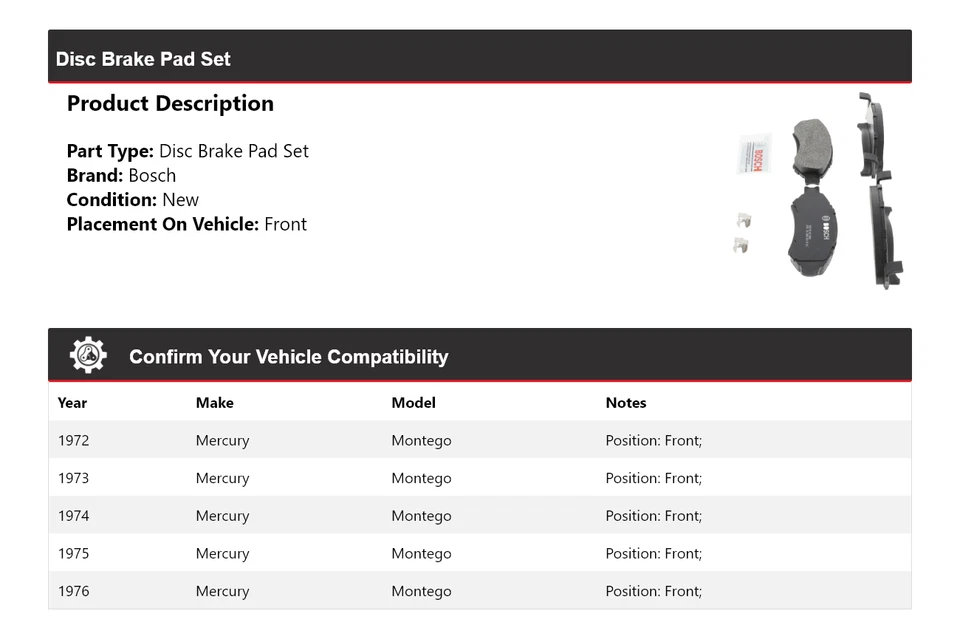Click Confirm Your Vehicle Compatibility heading
This screenshot has width=960, height=639.
(288, 357)
